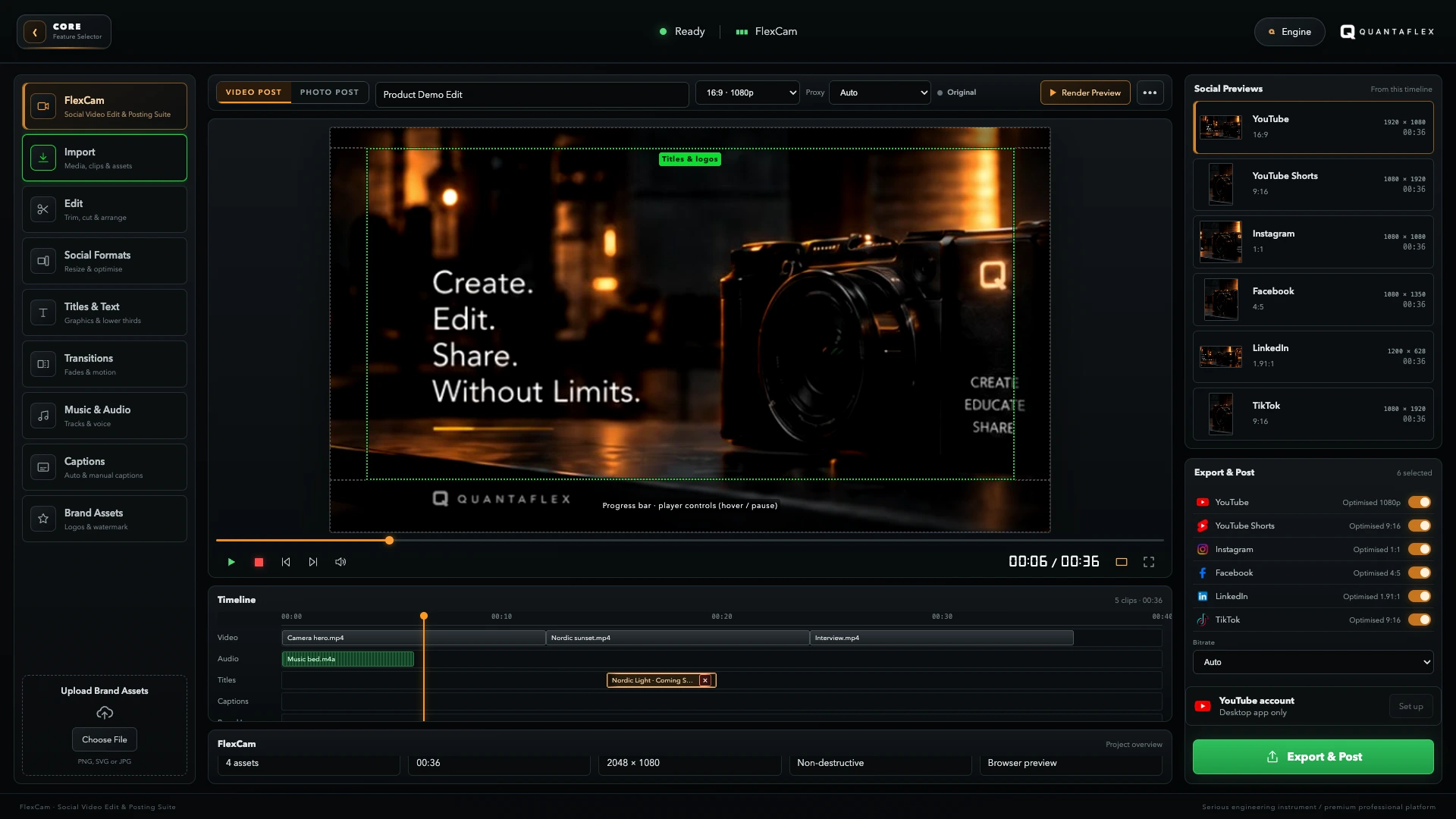Switch off the TikTok export toggle
Screen dimensions: 1456x819
click(x=1420, y=620)
